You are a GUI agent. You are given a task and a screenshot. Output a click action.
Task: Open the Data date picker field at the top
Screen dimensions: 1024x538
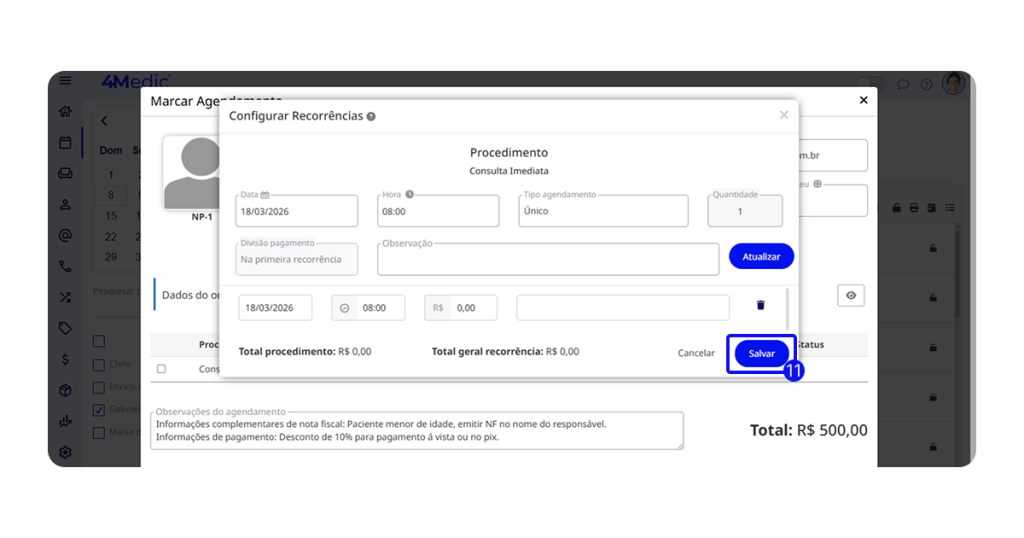(x=297, y=211)
